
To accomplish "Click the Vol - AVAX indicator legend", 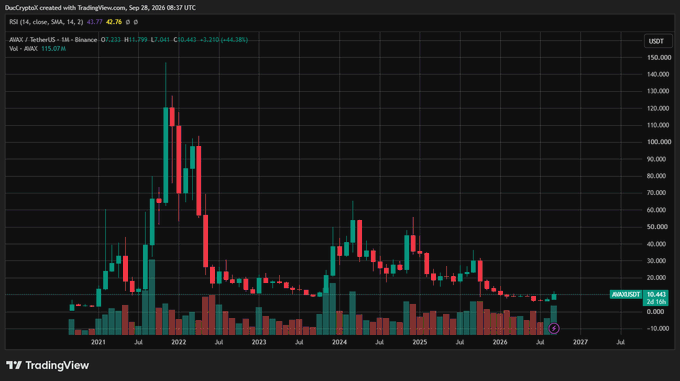I will pyautogui.click(x=23, y=49).
